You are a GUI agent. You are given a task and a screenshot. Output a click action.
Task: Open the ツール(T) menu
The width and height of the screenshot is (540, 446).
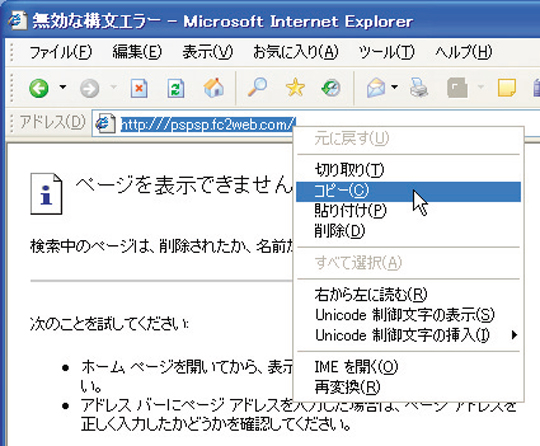click(386, 53)
